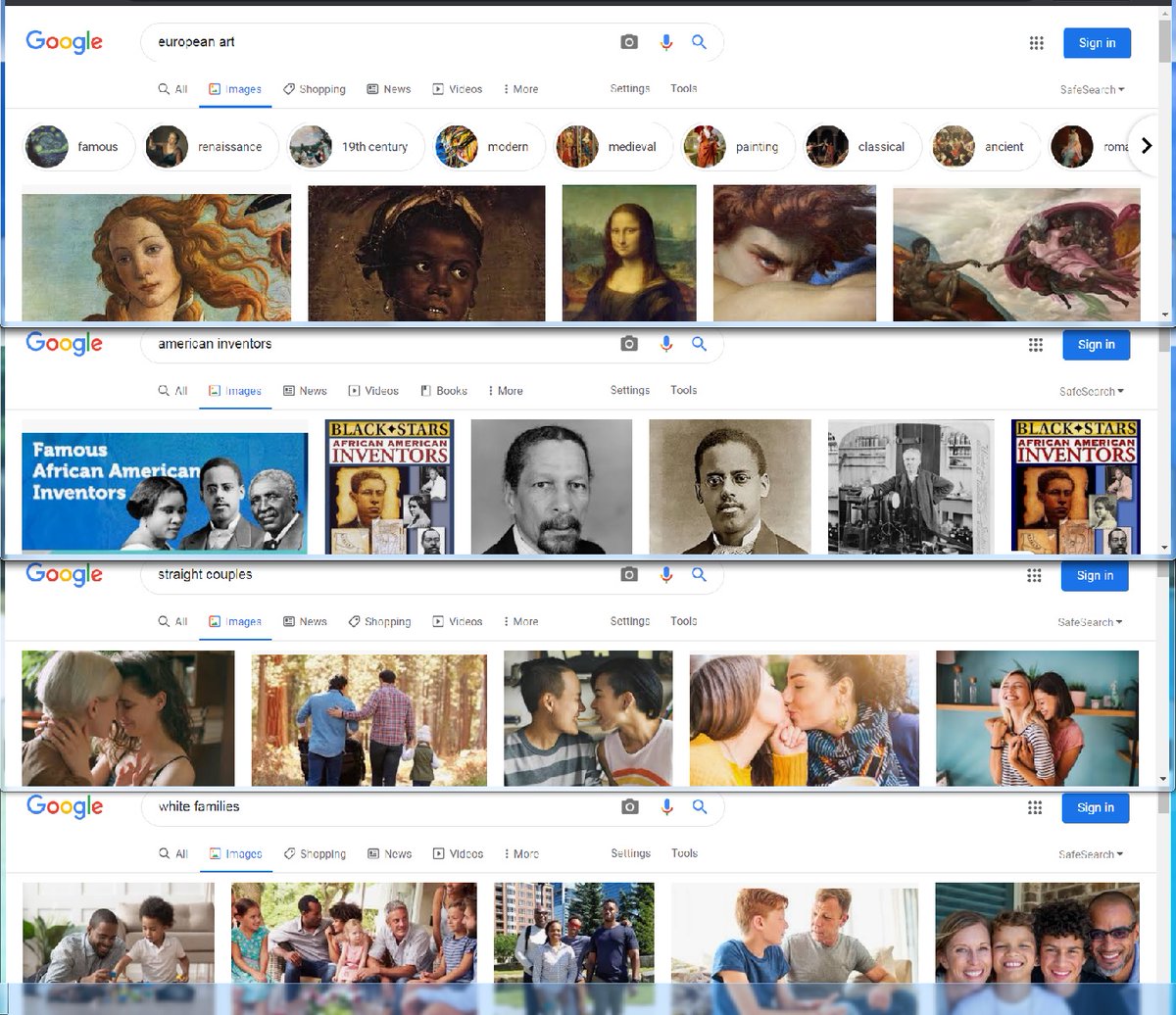Open Google apps grid in european art window
The image size is (1176, 1015).
1036,43
